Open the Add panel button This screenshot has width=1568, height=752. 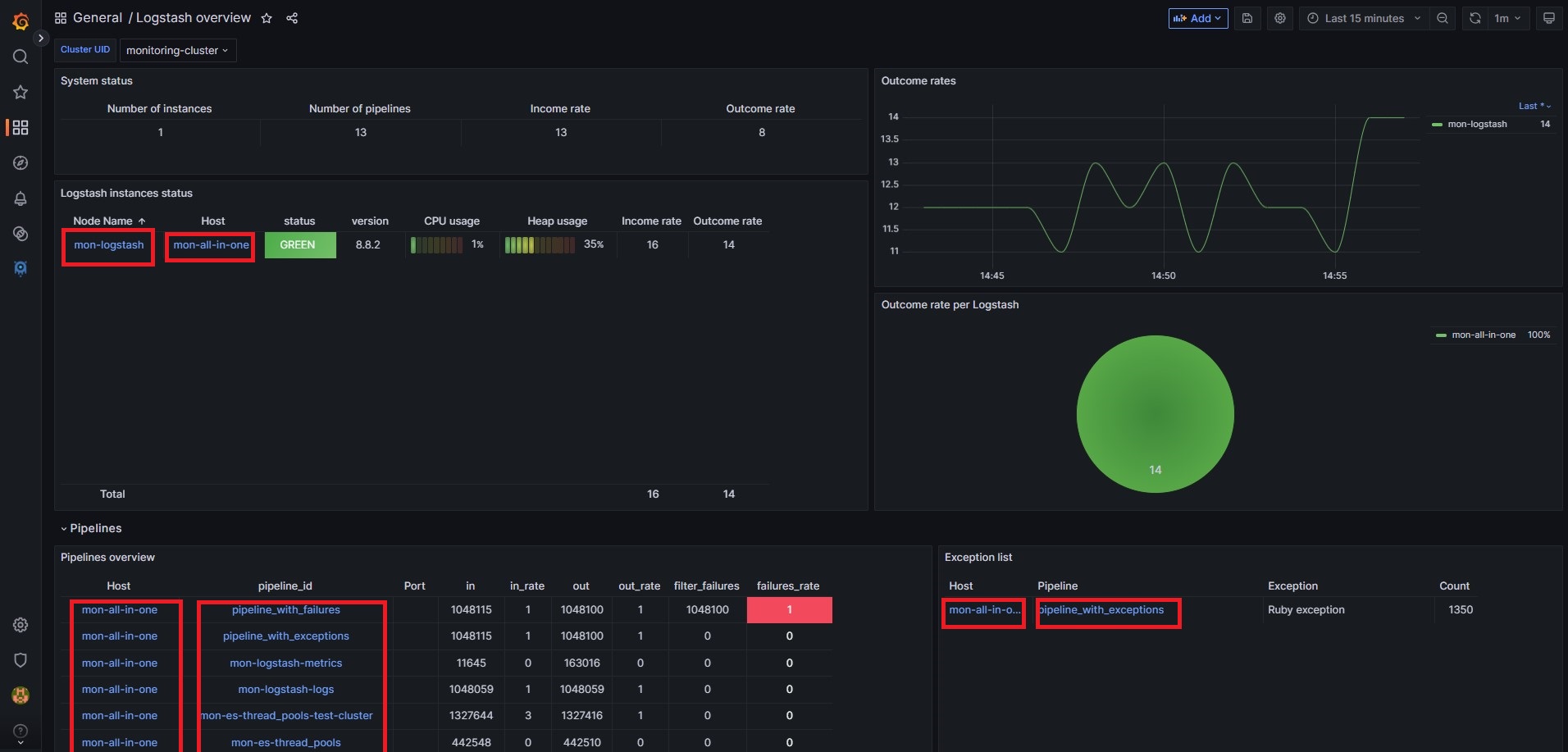[1197, 18]
